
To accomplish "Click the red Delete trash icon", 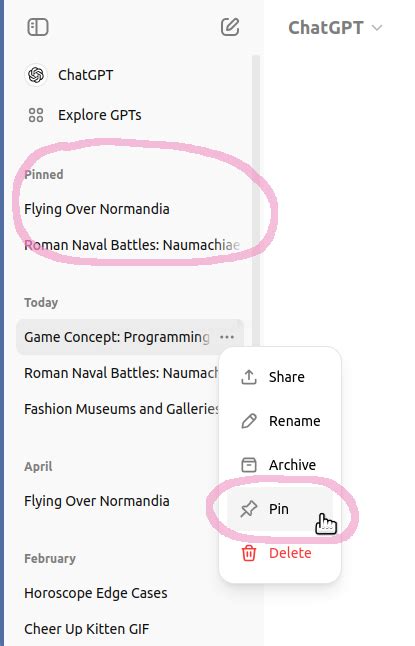I will click(249, 553).
